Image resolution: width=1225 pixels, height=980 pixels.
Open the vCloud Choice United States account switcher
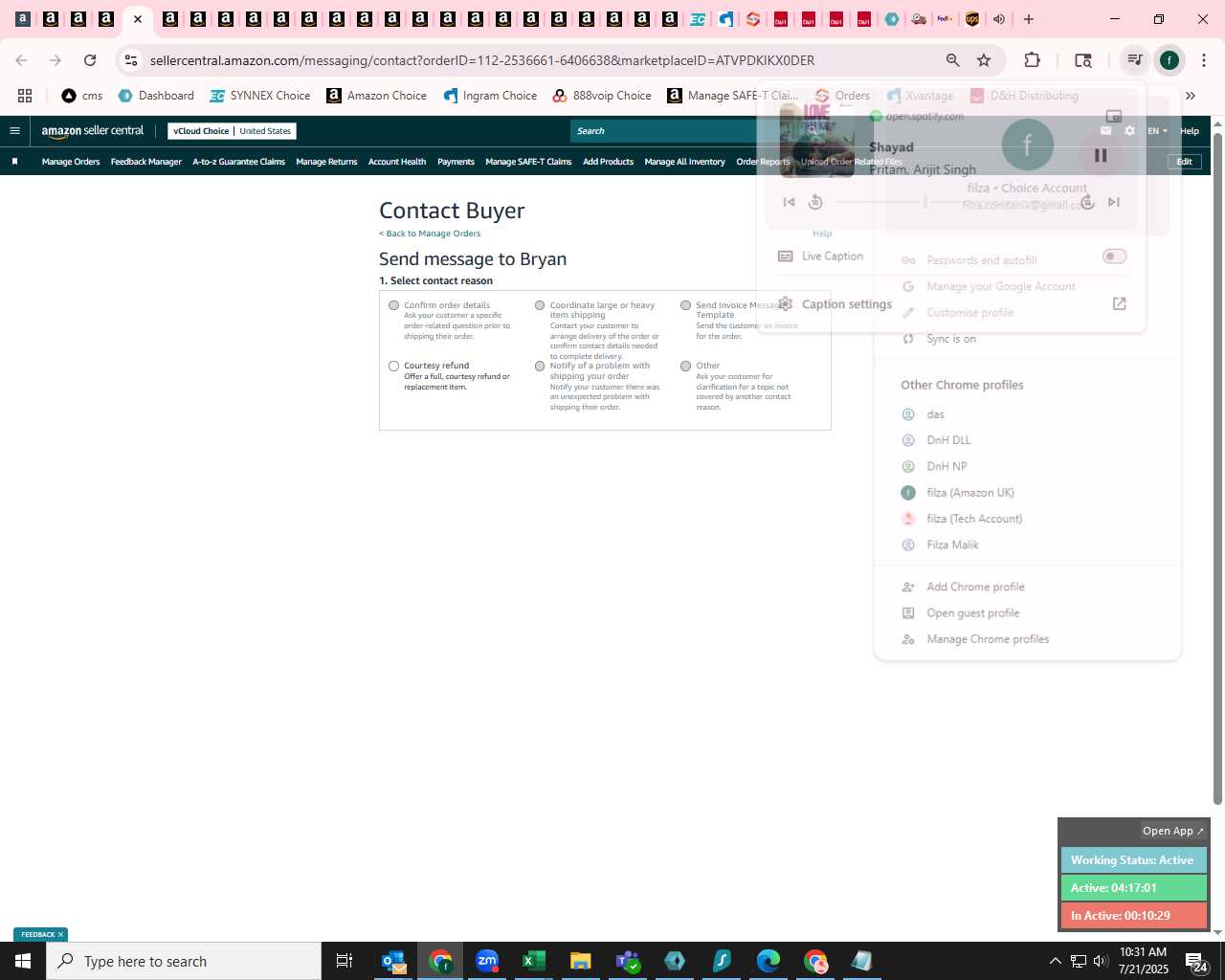232,131
